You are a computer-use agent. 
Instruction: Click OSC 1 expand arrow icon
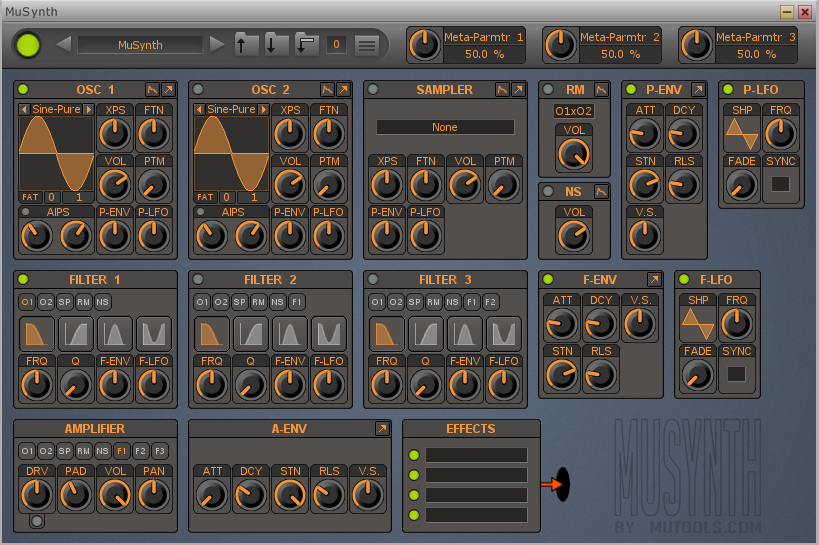(x=168, y=89)
